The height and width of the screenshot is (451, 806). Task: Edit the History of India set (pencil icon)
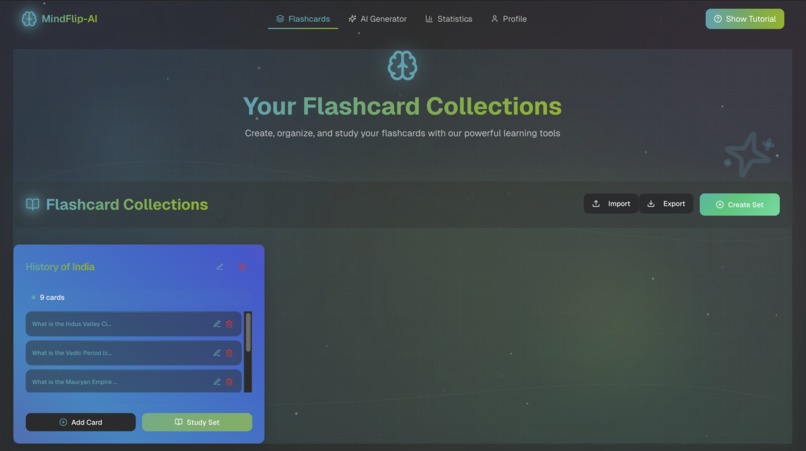click(219, 267)
